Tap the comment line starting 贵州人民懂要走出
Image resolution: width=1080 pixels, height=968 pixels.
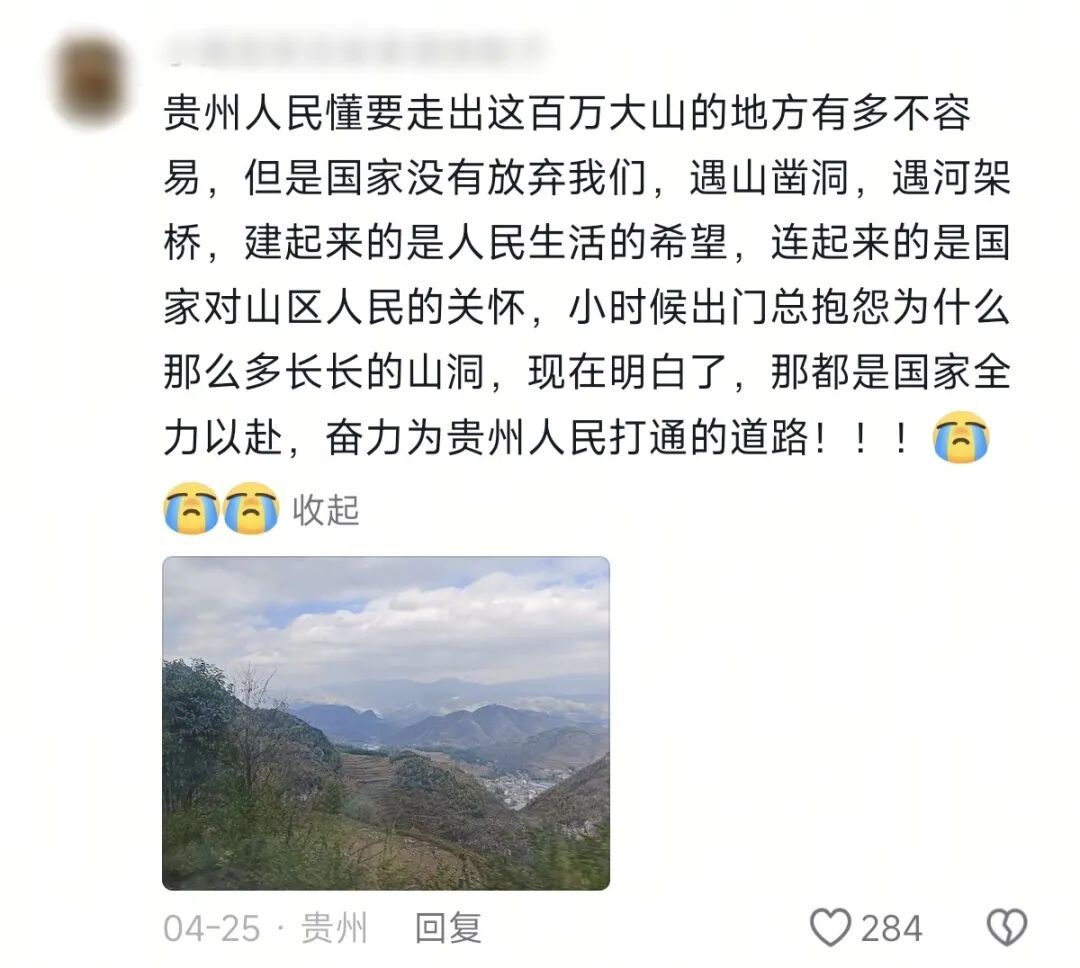568,114
